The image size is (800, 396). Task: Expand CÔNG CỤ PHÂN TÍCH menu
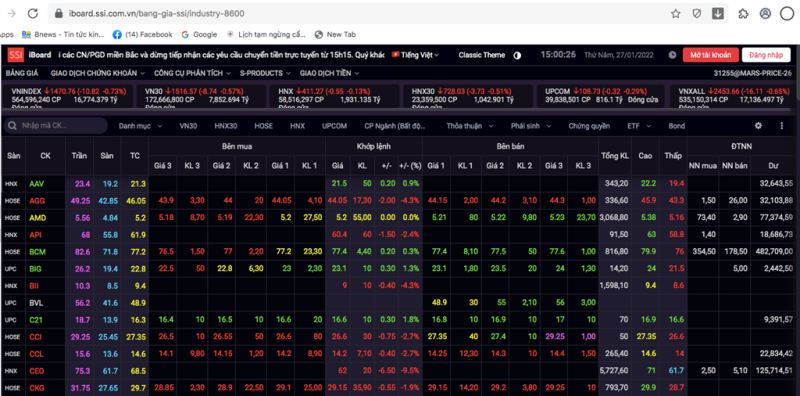[x=192, y=73]
